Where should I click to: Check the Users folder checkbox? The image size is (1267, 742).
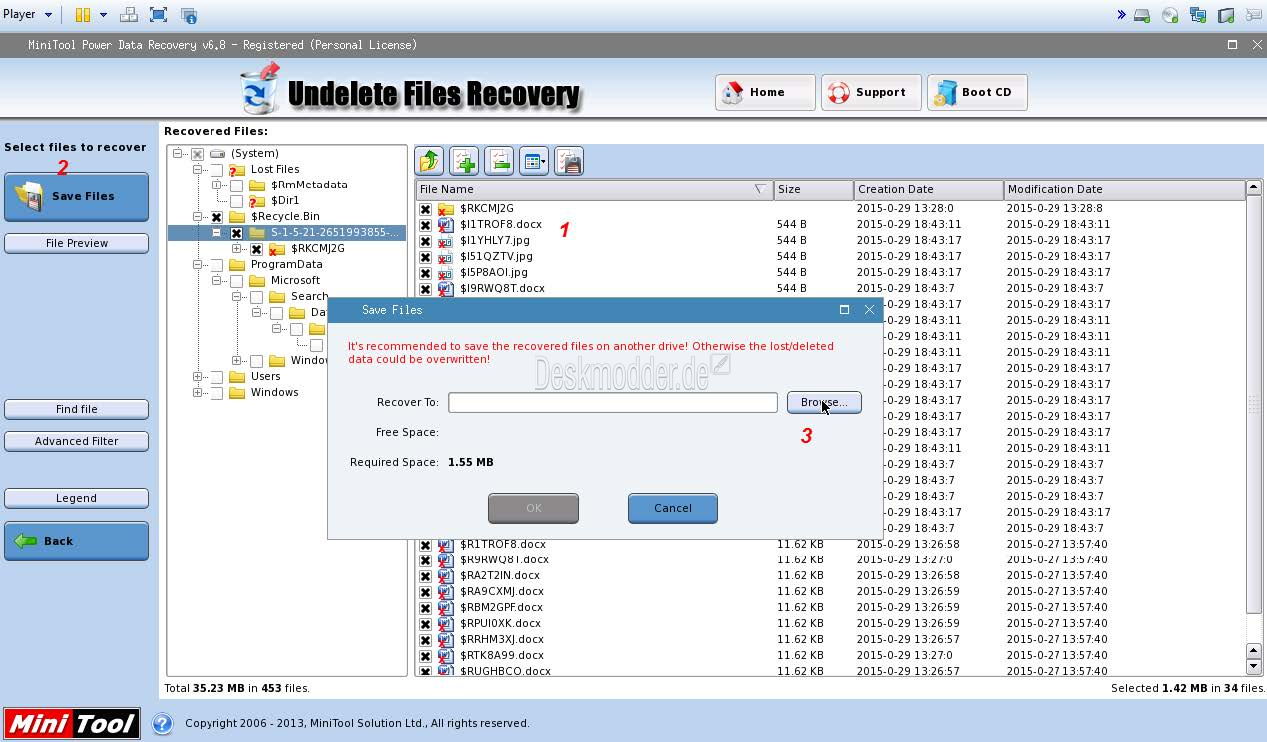(216, 377)
